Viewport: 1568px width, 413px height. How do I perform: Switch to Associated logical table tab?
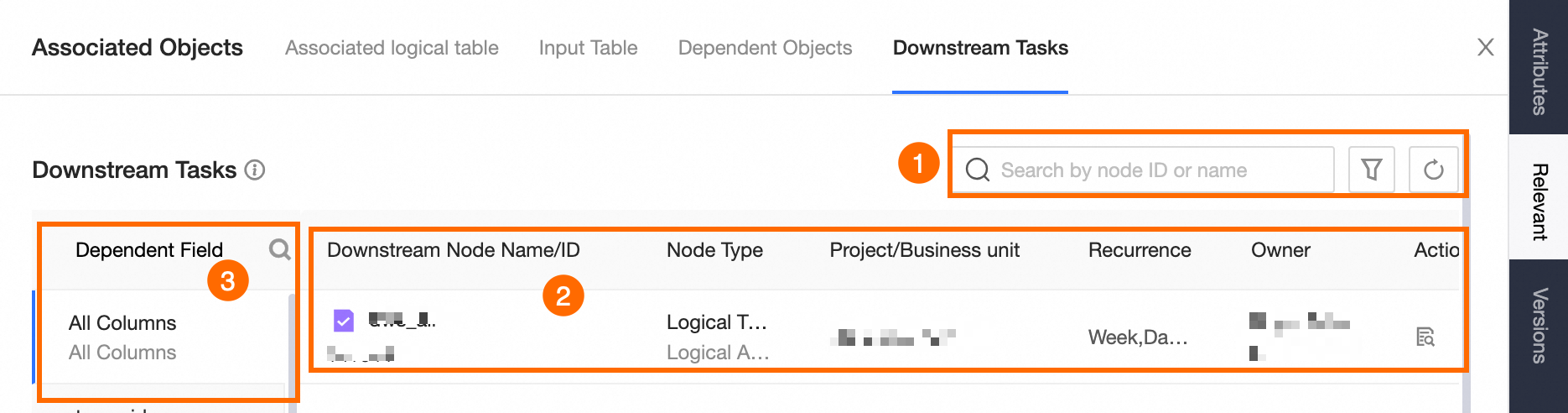(392, 48)
